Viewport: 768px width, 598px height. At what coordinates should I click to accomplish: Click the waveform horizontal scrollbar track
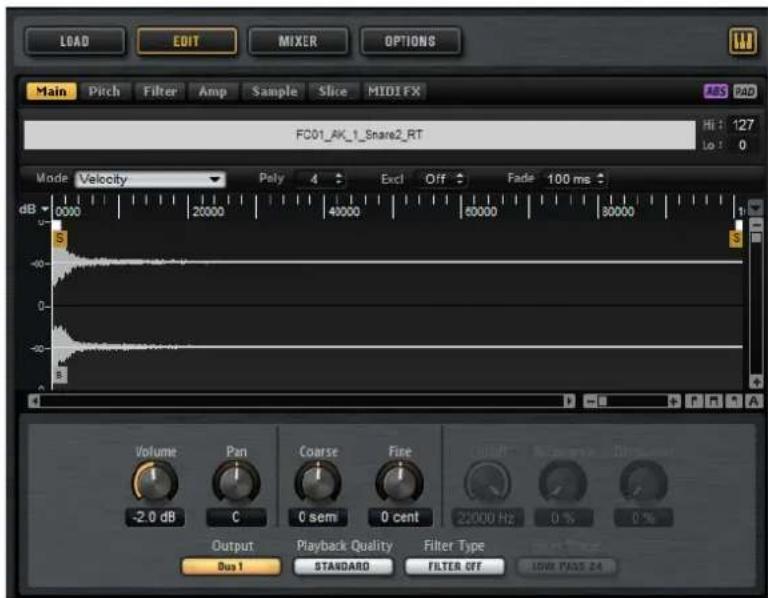(x=301, y=402)
